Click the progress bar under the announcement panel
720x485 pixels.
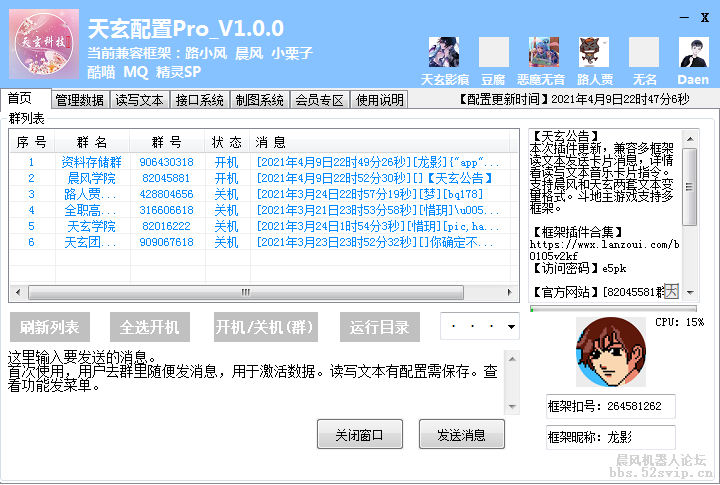point(613,309)
